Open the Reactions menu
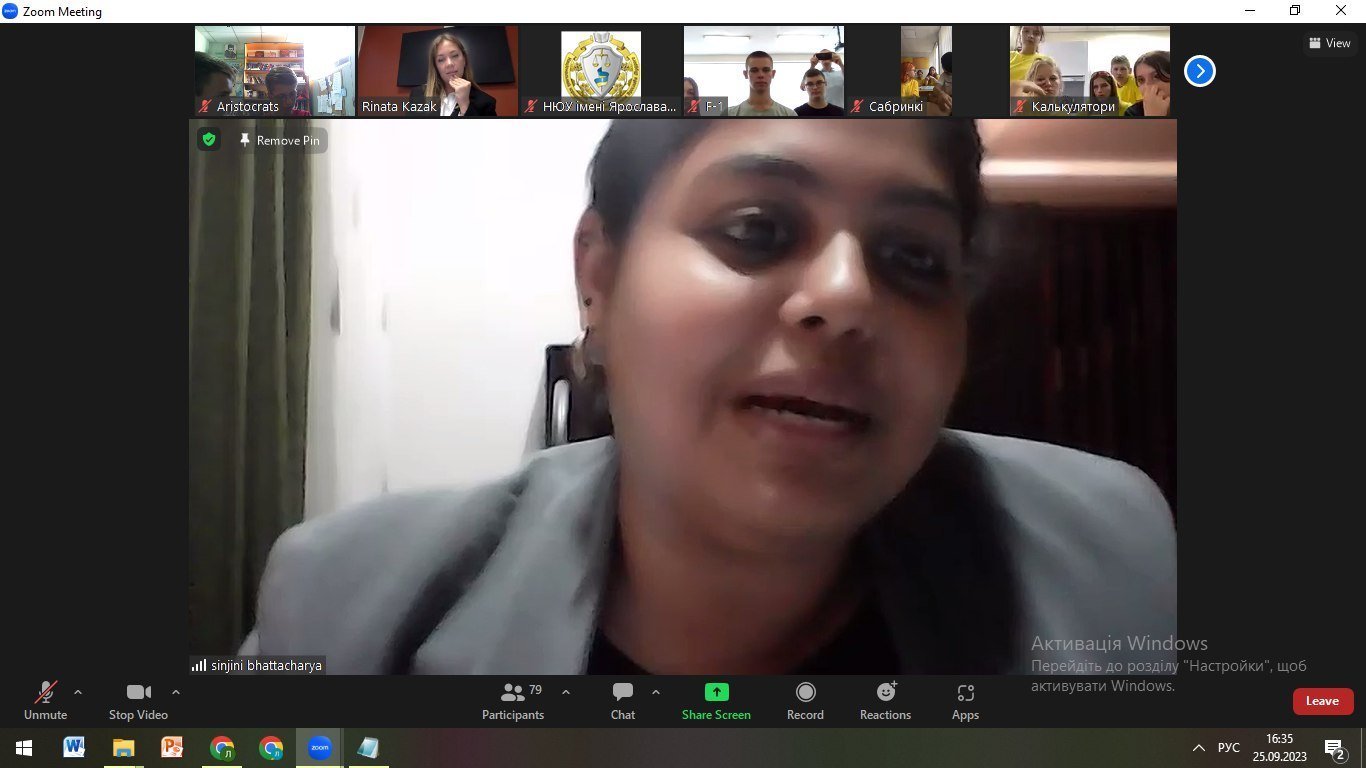This screenshot has height=768, width=1366. [885, 700]
